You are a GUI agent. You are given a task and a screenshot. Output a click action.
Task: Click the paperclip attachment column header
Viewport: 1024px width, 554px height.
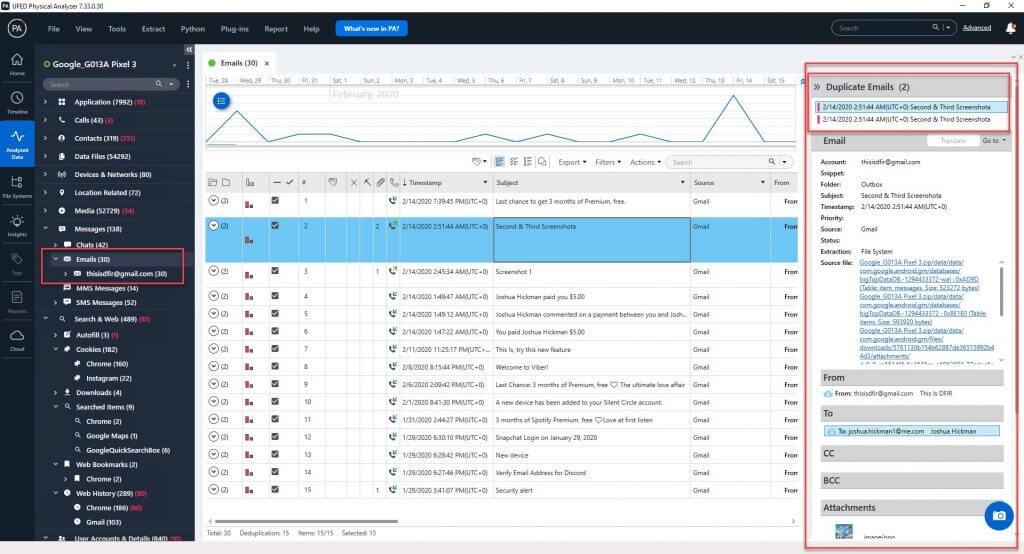pos(380,182)
